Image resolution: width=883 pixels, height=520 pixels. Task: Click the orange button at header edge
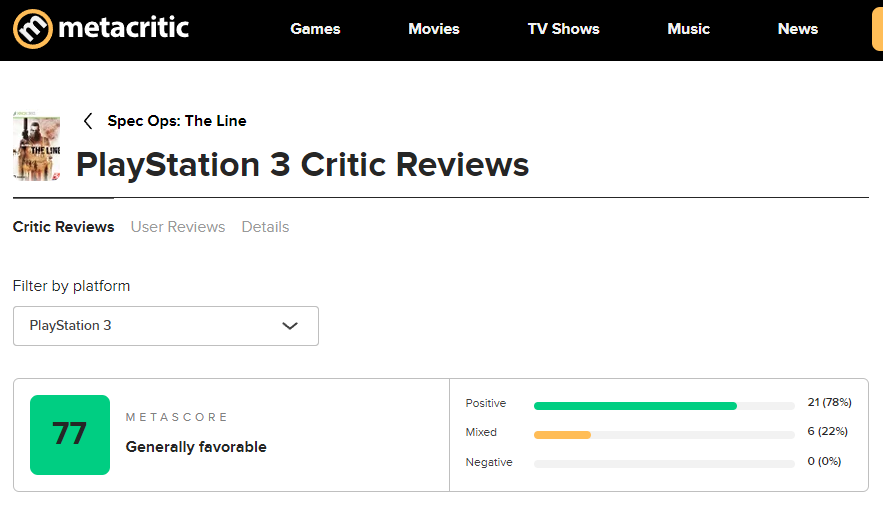tap(877, 30)
